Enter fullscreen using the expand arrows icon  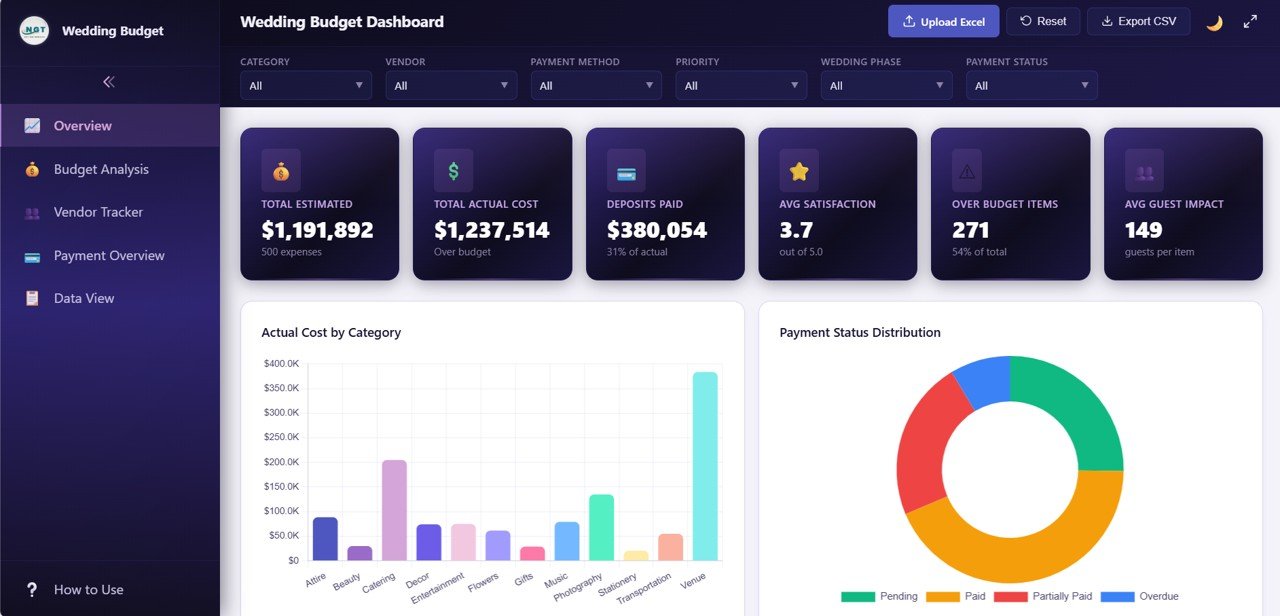pos(1250,22)
